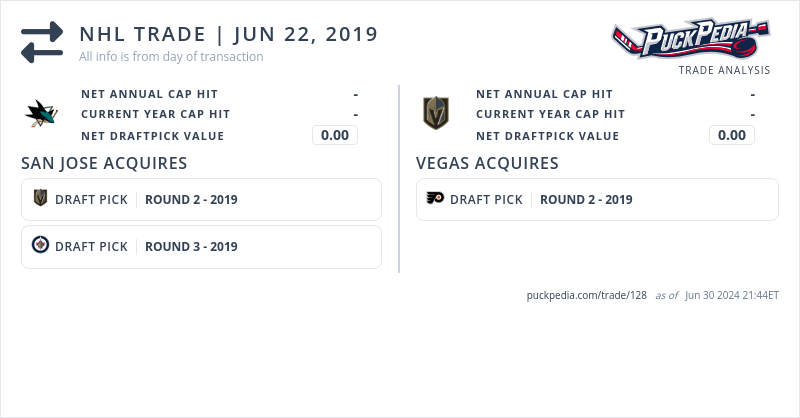Open the puckpedia.com/trade/128 link
The width and height of the screenshot is (800, 418).
coord(586,296)
